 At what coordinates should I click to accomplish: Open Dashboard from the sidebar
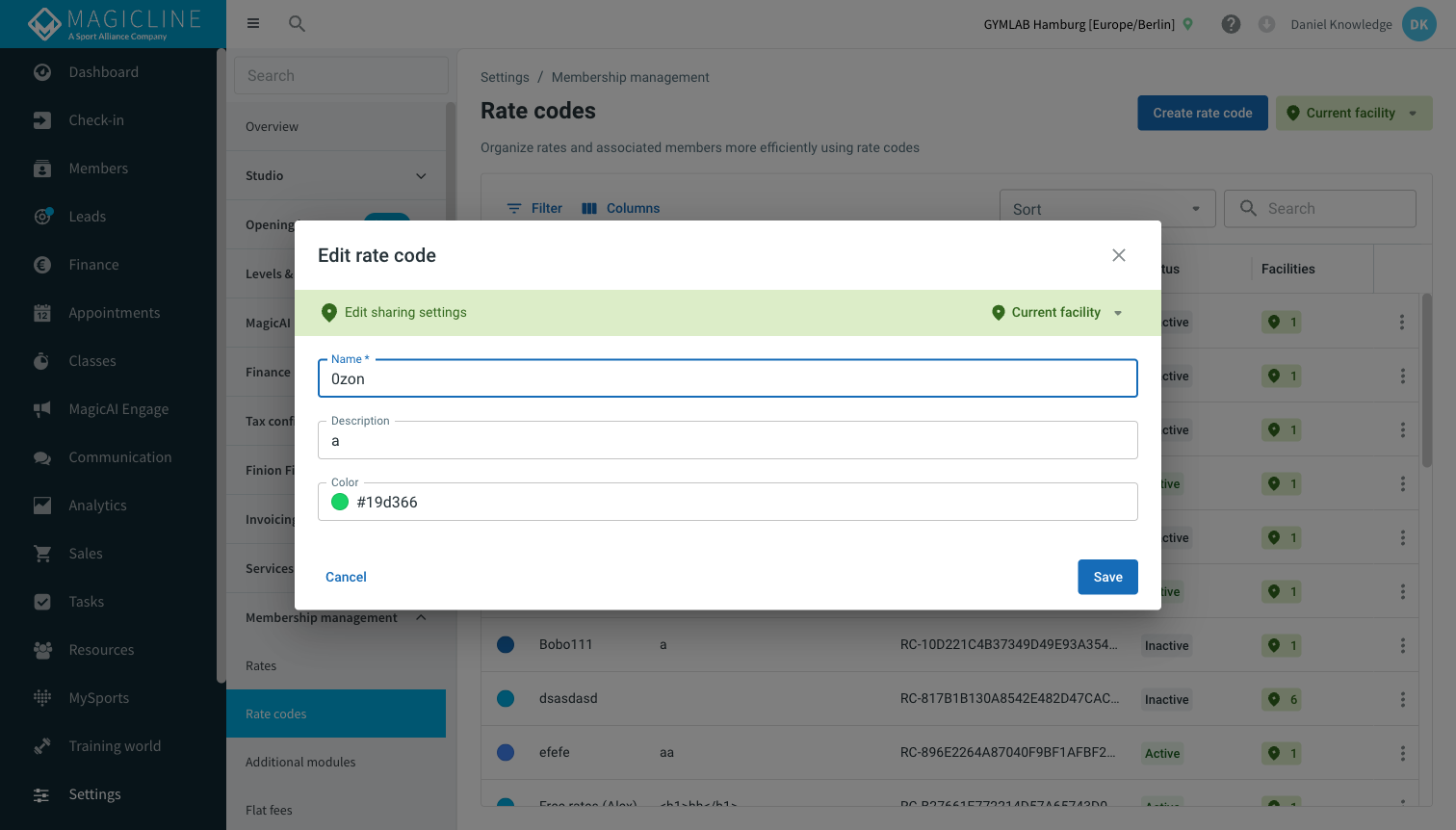103,72
